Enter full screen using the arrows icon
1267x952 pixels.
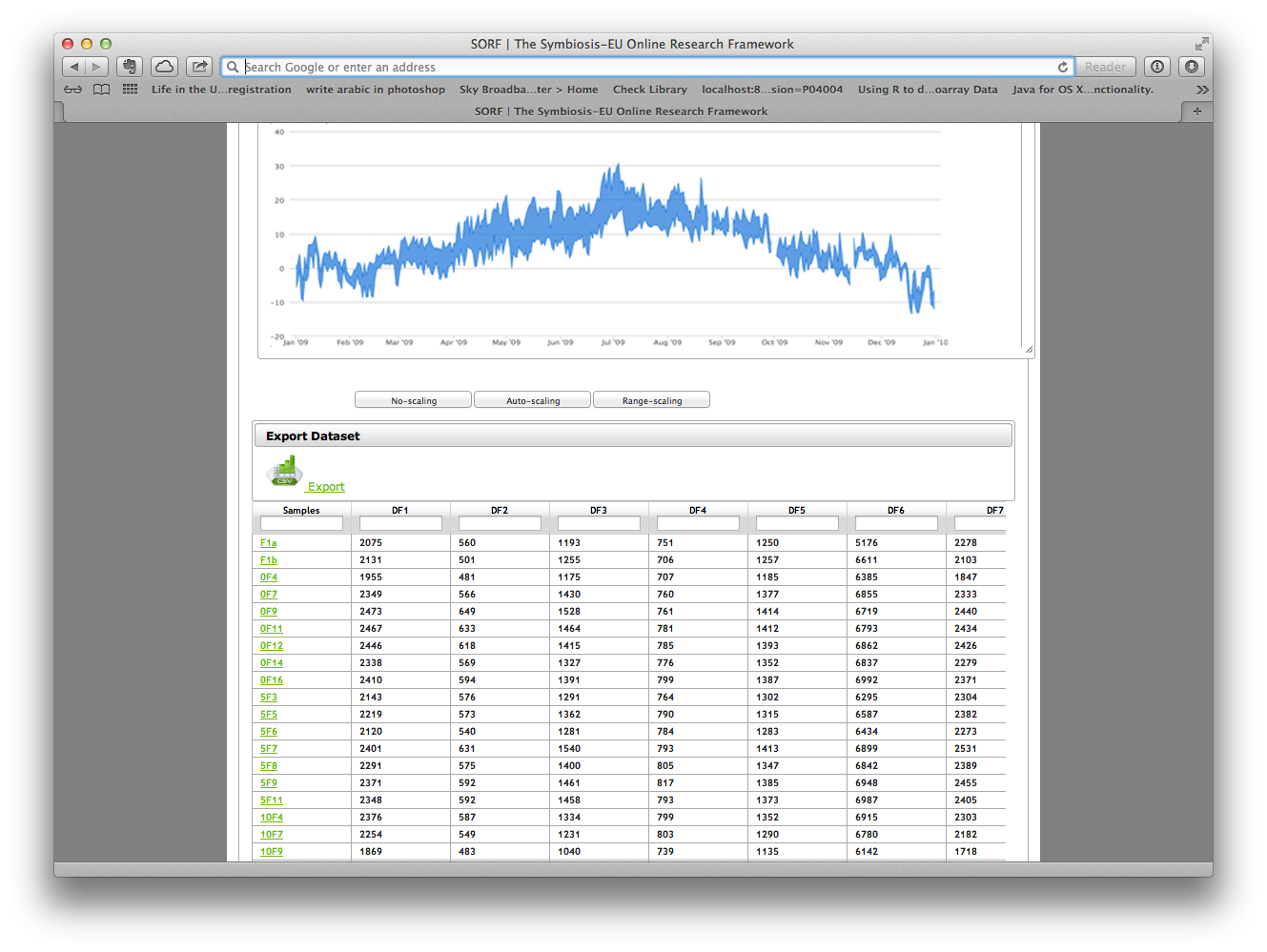[1201, 44]
